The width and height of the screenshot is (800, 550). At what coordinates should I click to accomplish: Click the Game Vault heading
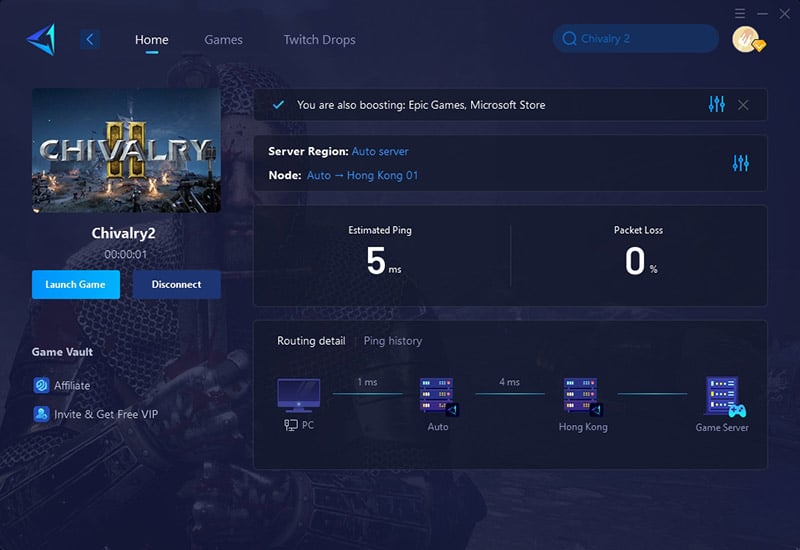pos(62,352)
